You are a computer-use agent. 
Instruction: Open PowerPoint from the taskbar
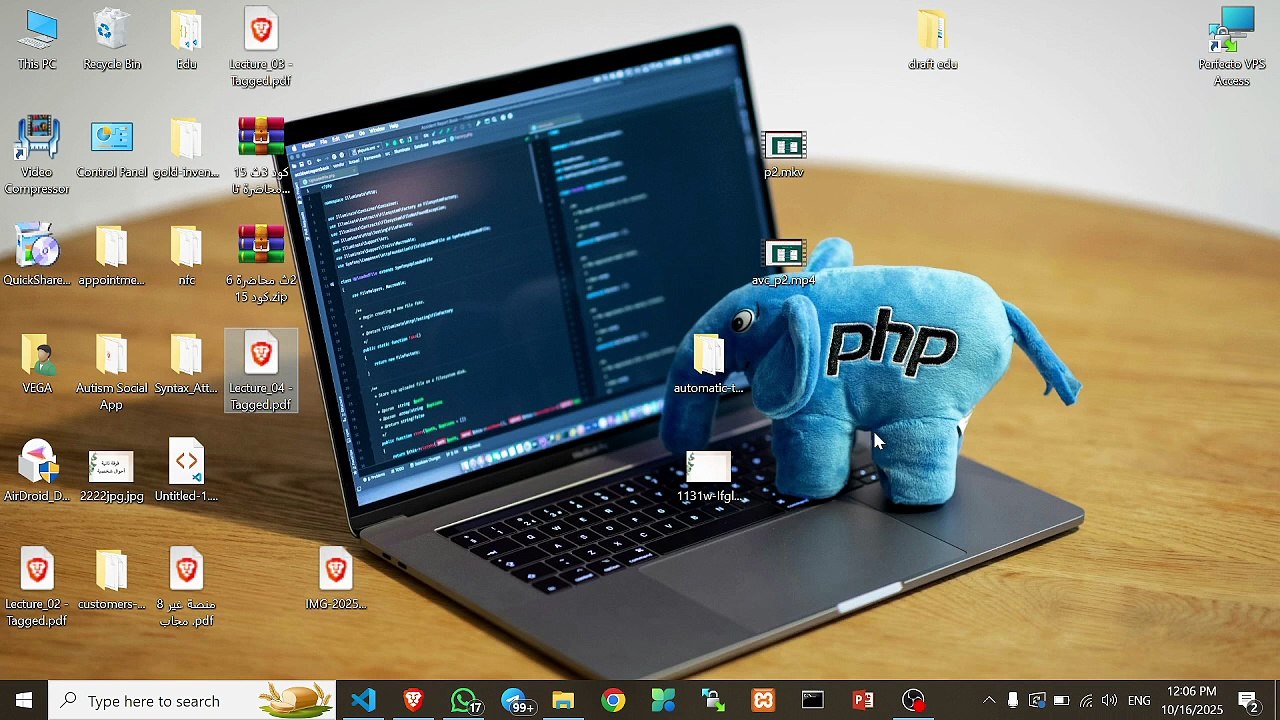pos(863,700)
